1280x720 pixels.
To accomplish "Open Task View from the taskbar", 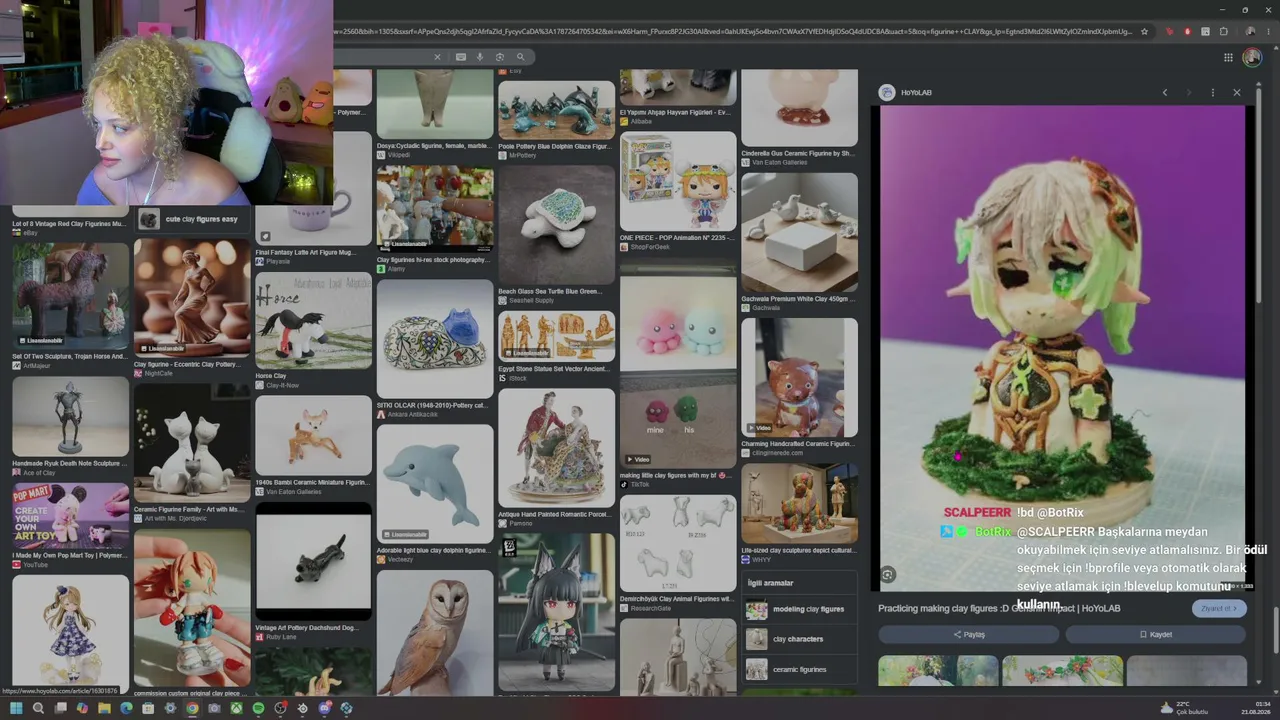I will [x=60, y=708].
